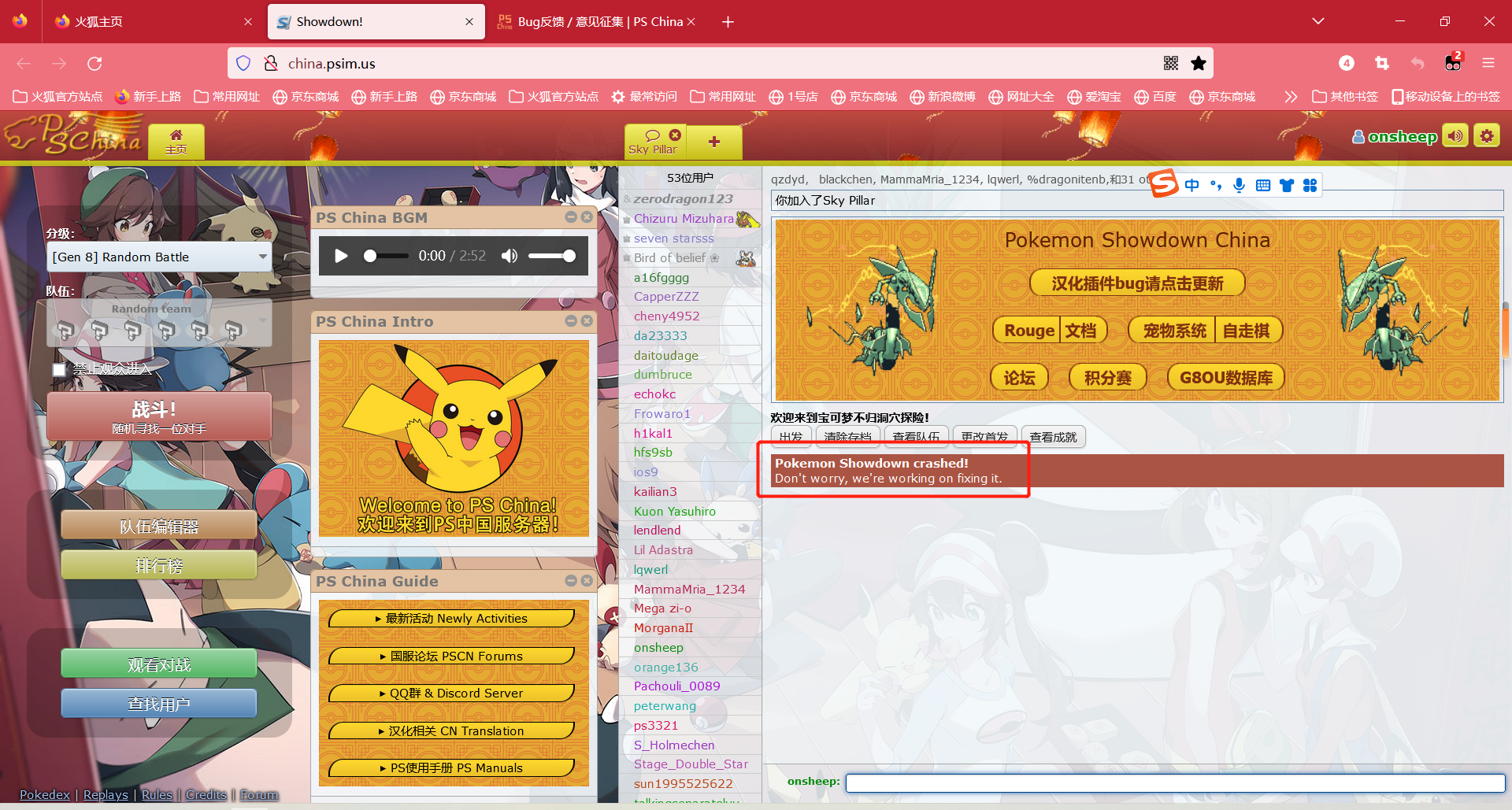Click the home icon tab

tap(176, 142)
